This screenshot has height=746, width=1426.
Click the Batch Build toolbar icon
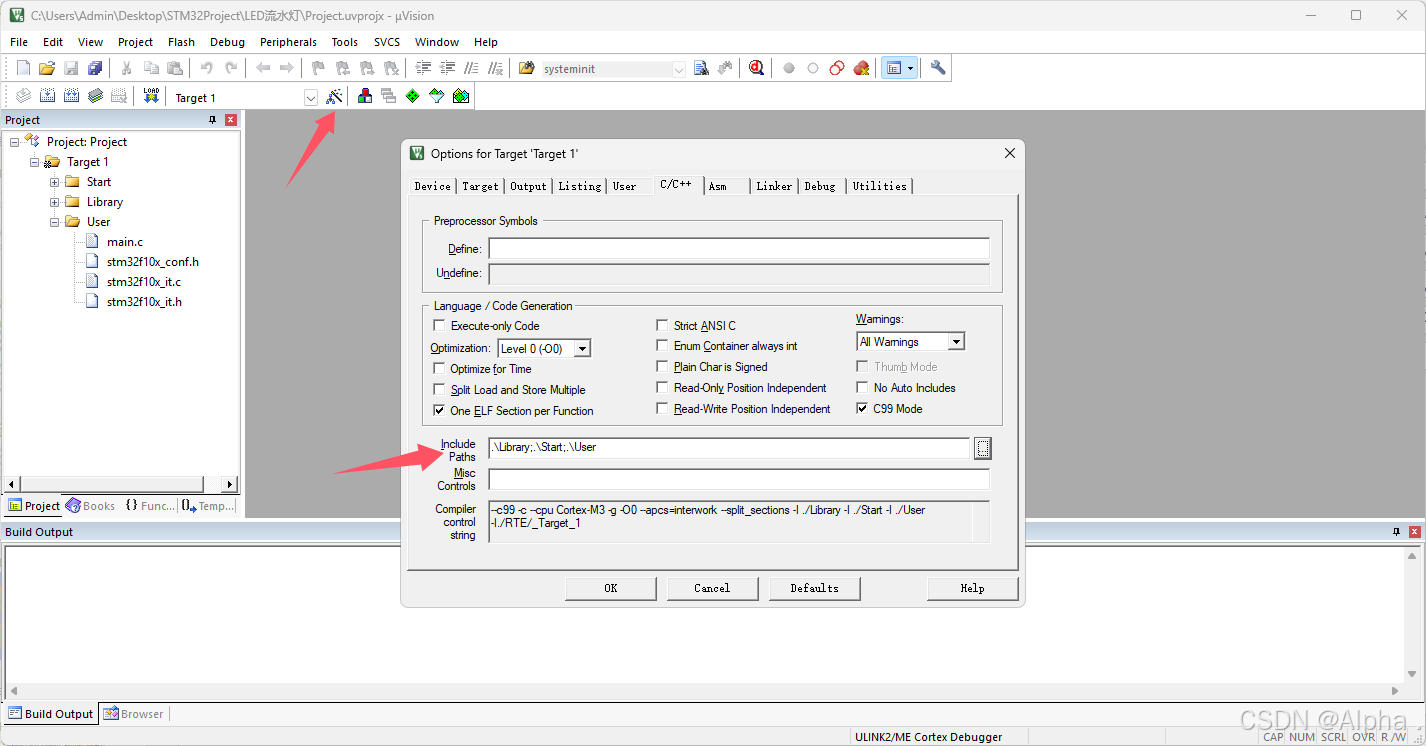coord(95,96)
